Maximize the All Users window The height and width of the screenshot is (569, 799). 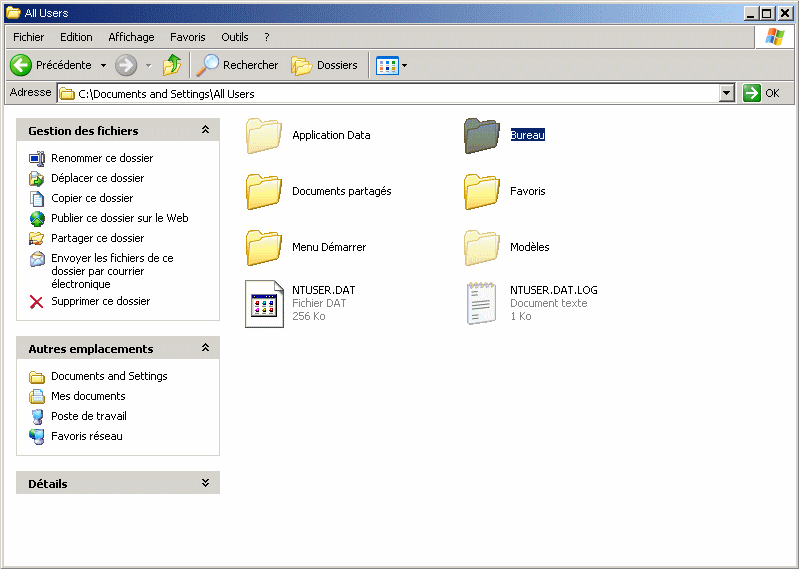click(766, 13)
